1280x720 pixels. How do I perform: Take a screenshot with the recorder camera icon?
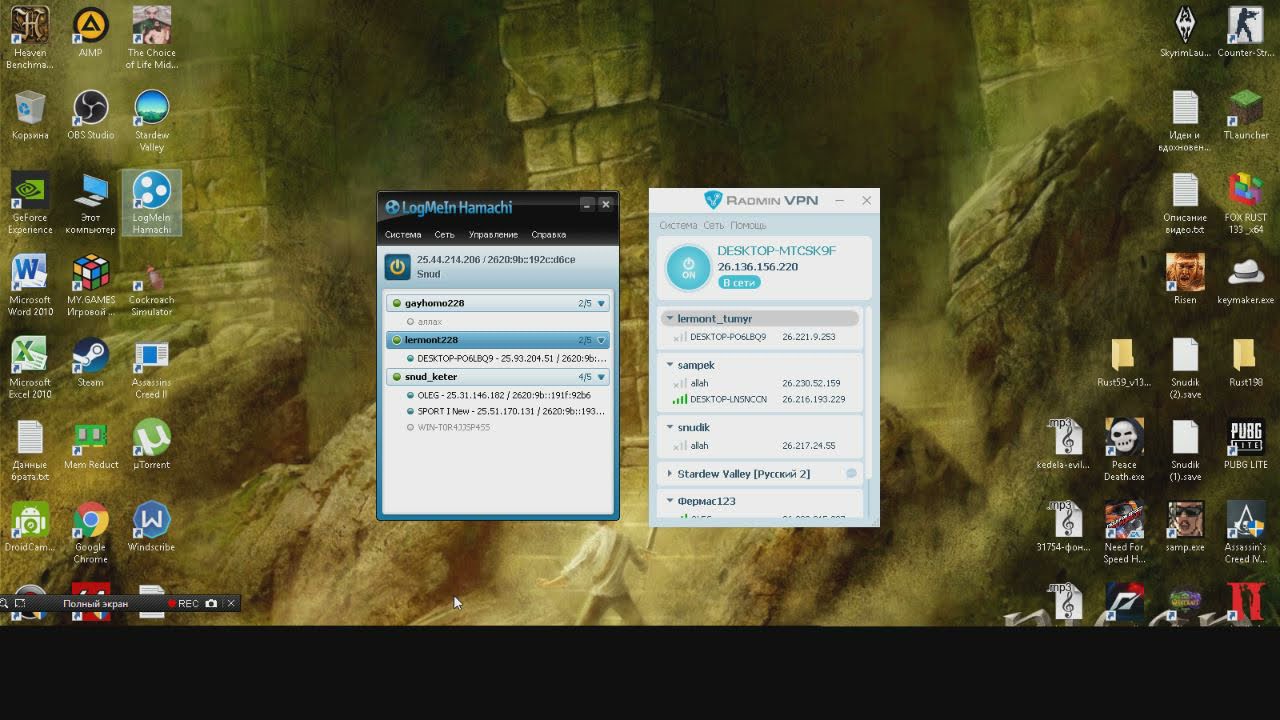[x=211, y=604]
